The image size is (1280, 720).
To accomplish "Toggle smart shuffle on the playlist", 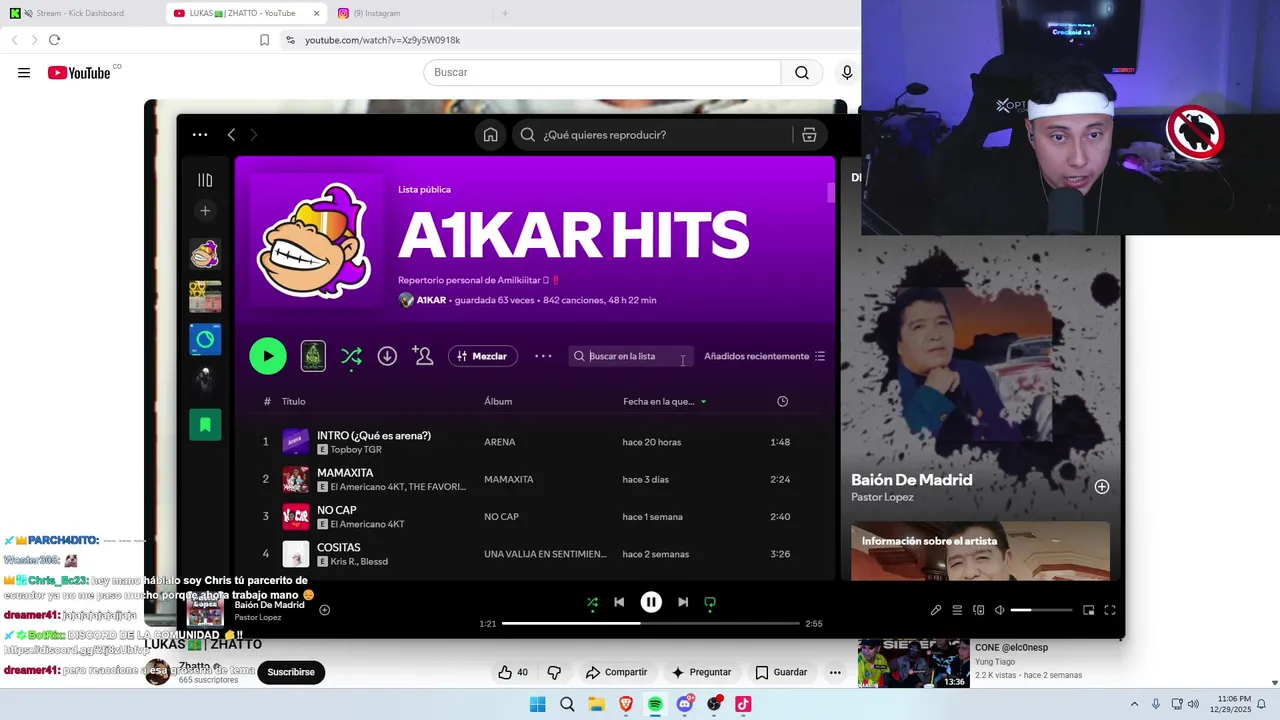I will click(x=351, y=356).
